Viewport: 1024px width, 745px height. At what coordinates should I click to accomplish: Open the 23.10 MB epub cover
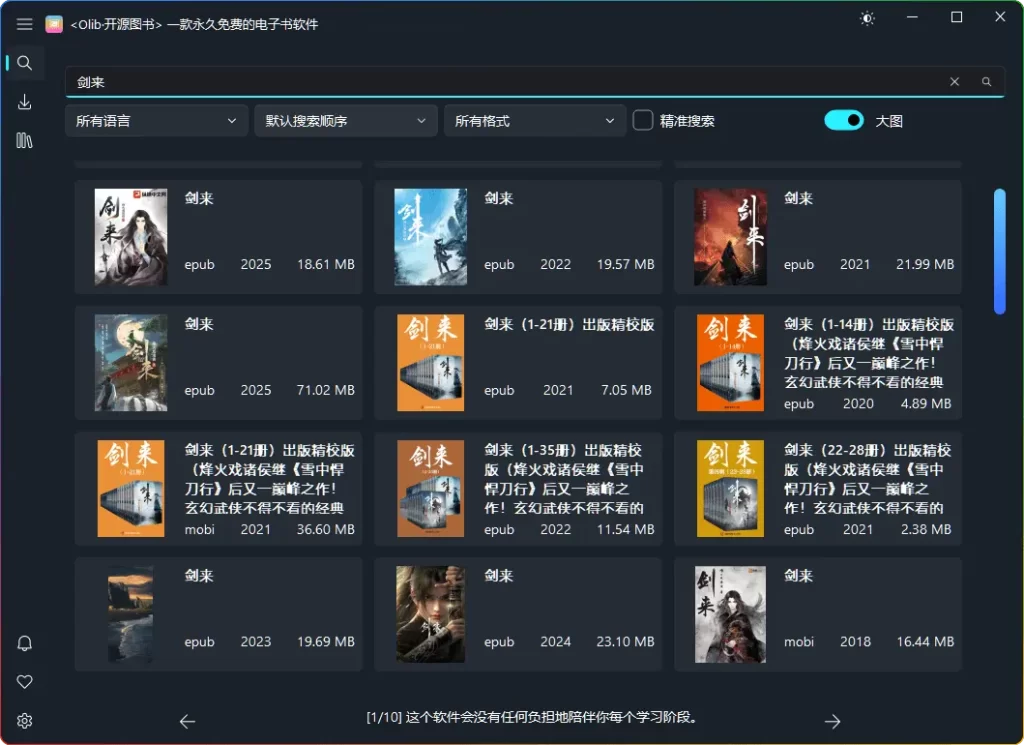(x=430, y=614)
